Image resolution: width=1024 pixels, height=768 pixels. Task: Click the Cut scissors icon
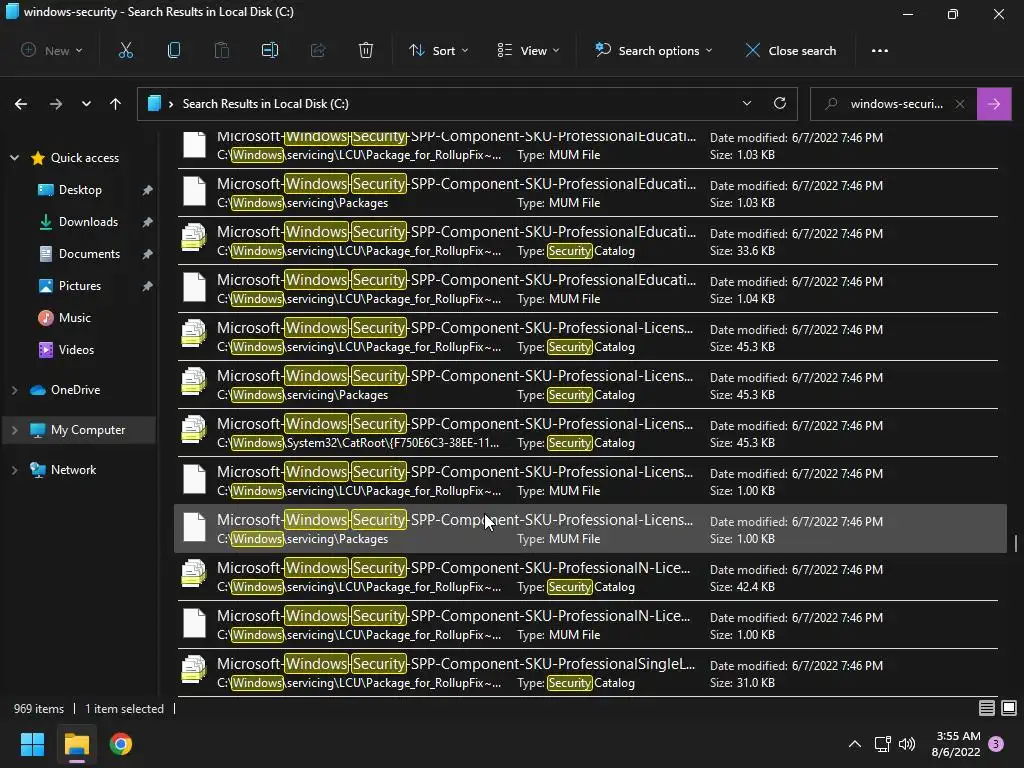pos(125,50)
